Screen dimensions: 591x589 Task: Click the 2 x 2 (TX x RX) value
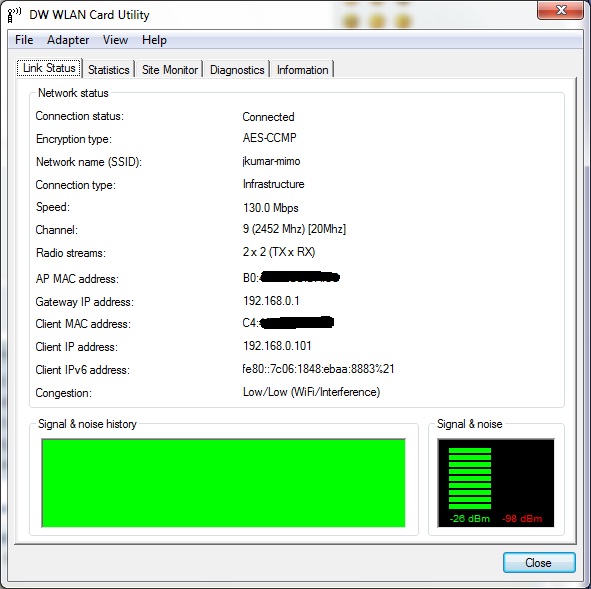pos(279,252)
